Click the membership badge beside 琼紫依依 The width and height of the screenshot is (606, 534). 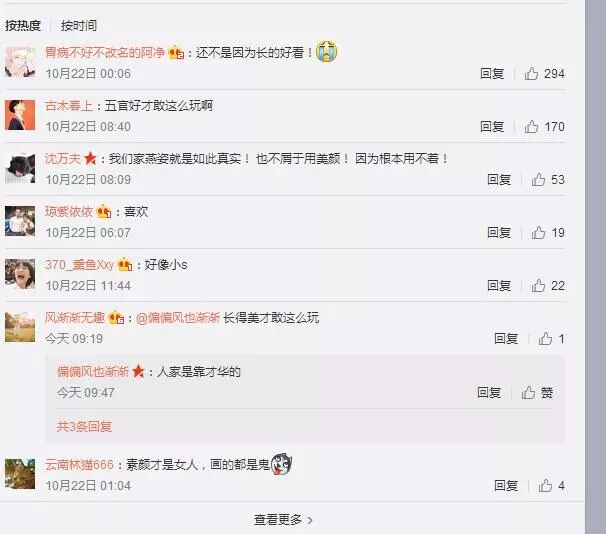click(x=104, y=211)
